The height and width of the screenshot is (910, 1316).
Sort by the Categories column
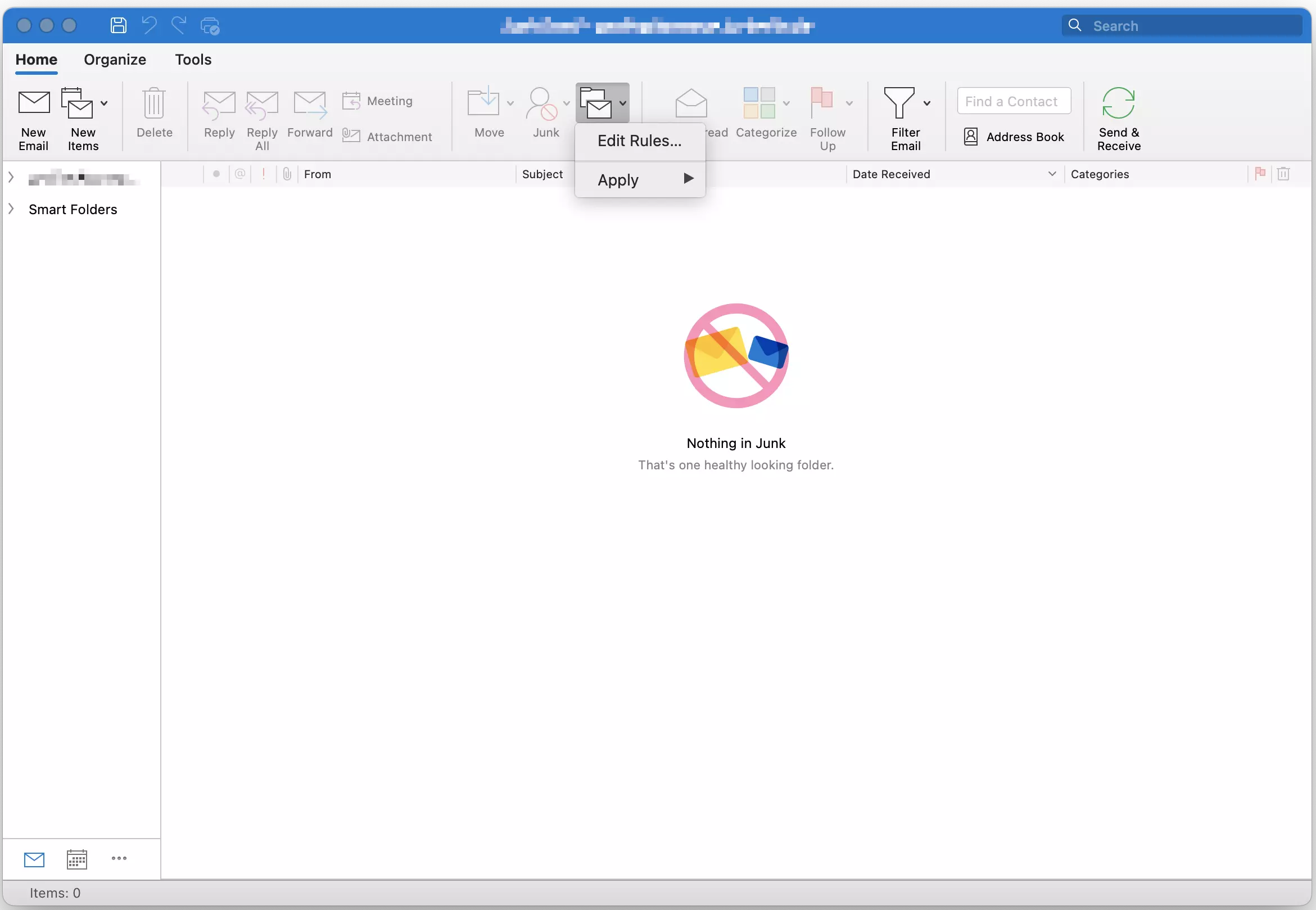[x=1100, y=174]
